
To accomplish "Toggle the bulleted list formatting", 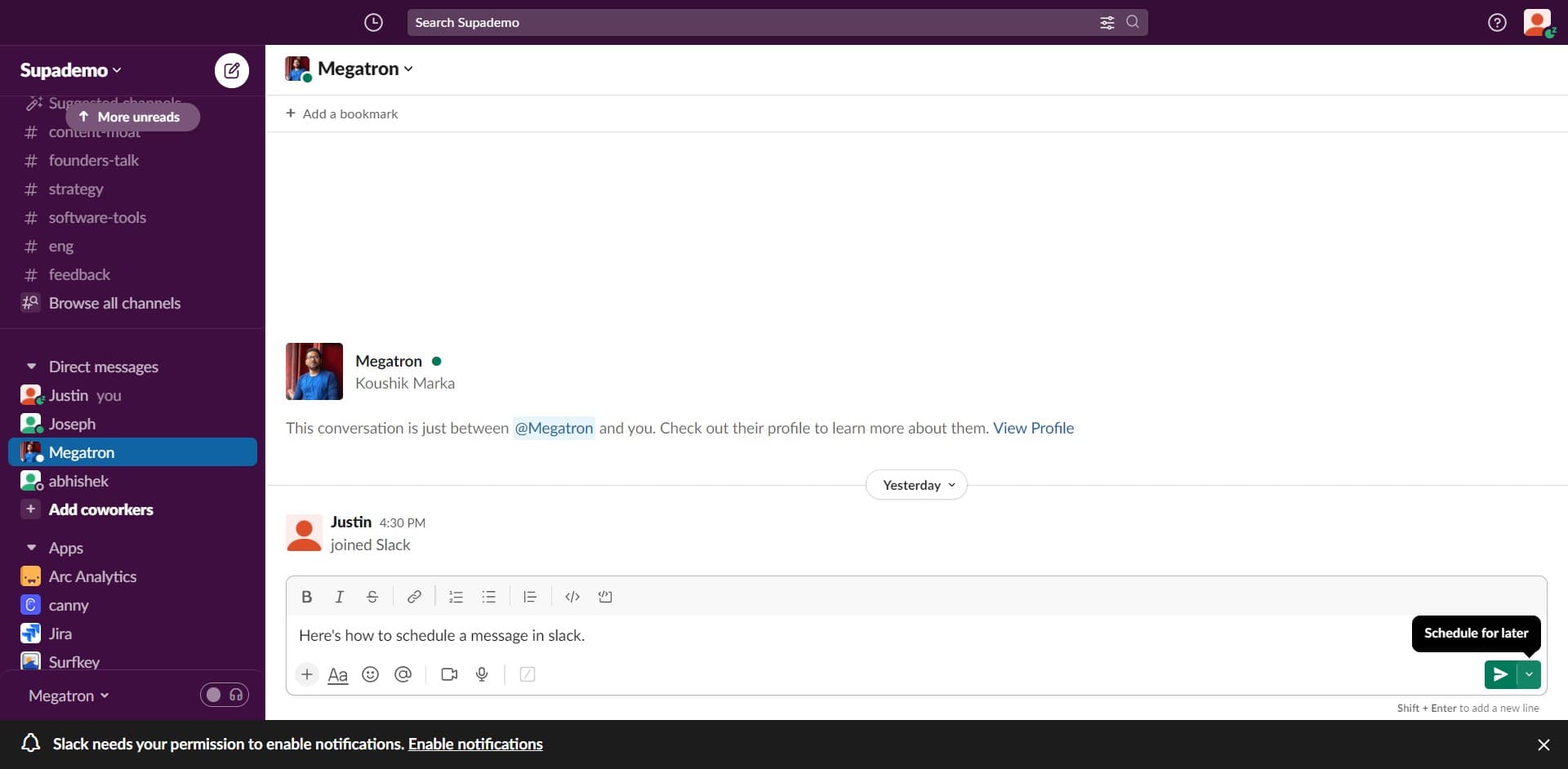I will [x=488, y=597].
